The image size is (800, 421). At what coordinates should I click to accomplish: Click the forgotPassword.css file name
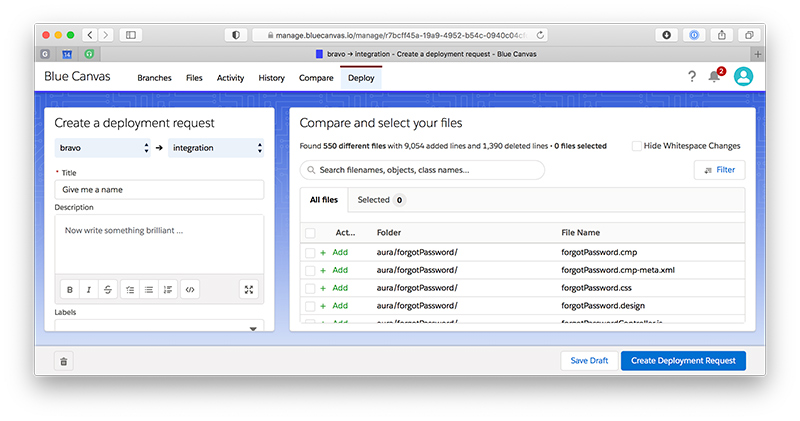tap(596, 288)
